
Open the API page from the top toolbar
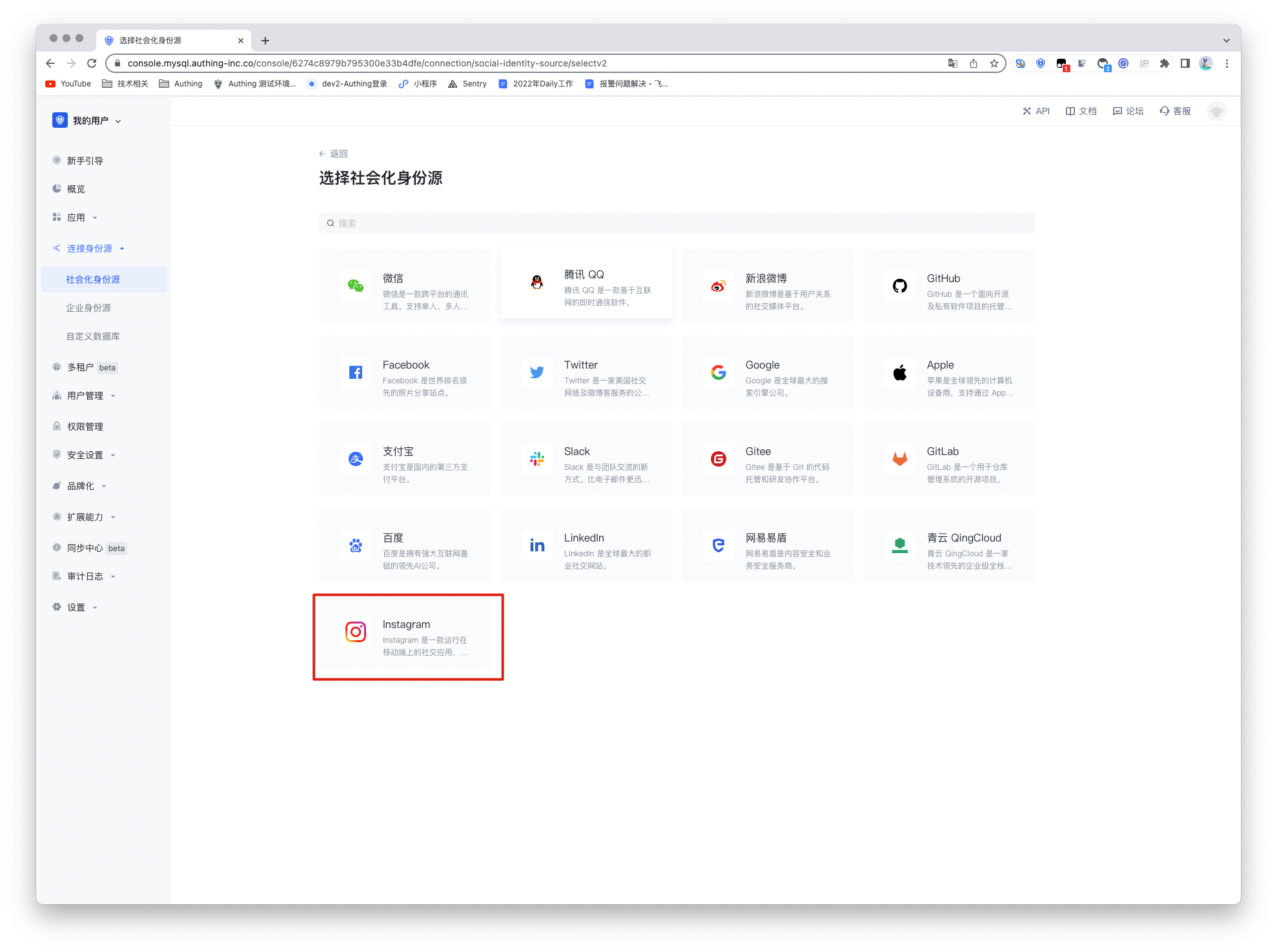click(1036, 111)
